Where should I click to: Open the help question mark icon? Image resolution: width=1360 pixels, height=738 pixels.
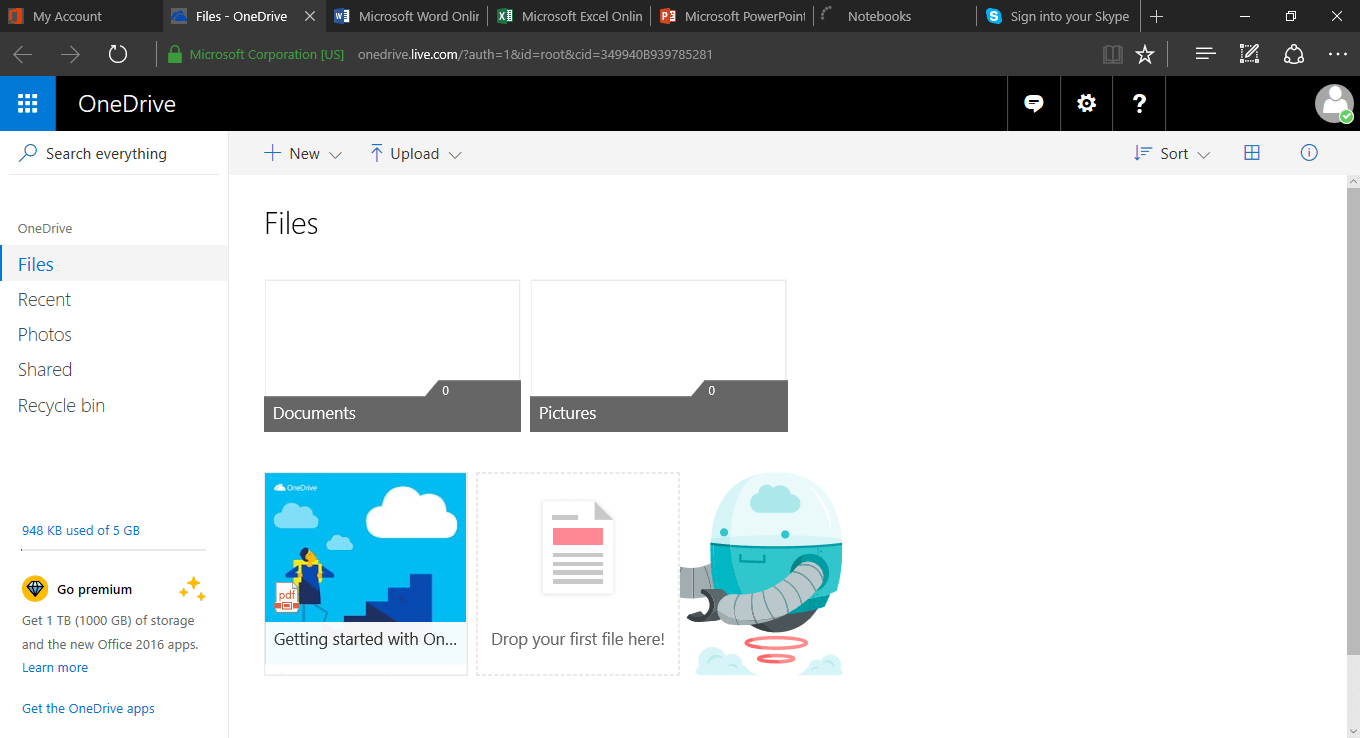(x=1139, y=103)
